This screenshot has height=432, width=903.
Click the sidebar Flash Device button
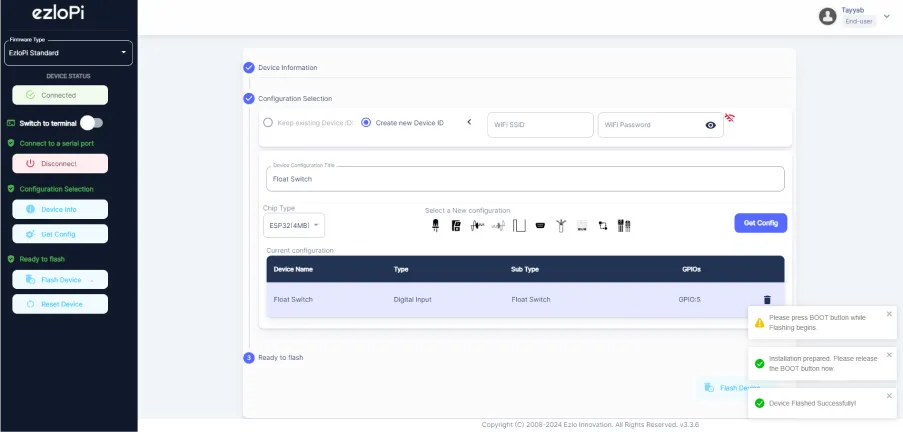coord(60,280)
